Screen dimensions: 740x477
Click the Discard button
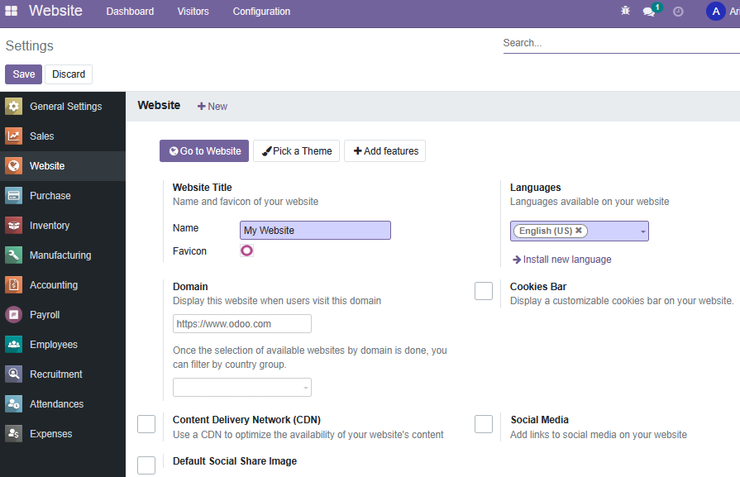pos(69,74)
